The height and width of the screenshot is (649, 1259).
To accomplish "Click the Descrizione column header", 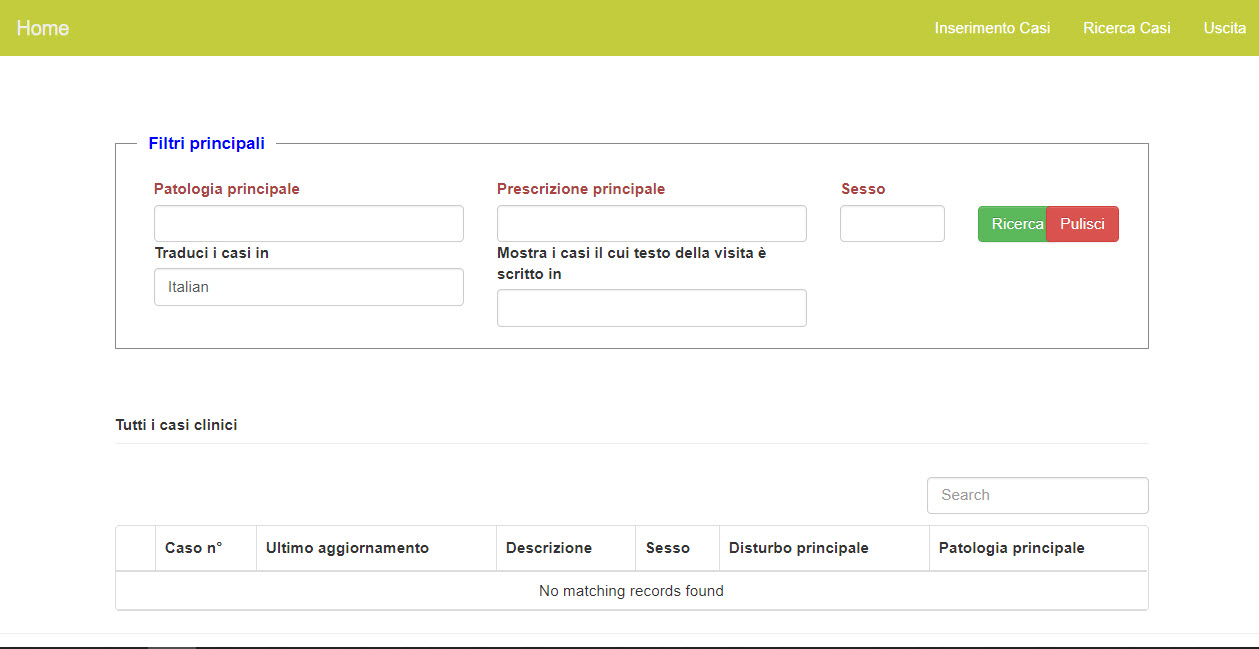I will [549, 548].
